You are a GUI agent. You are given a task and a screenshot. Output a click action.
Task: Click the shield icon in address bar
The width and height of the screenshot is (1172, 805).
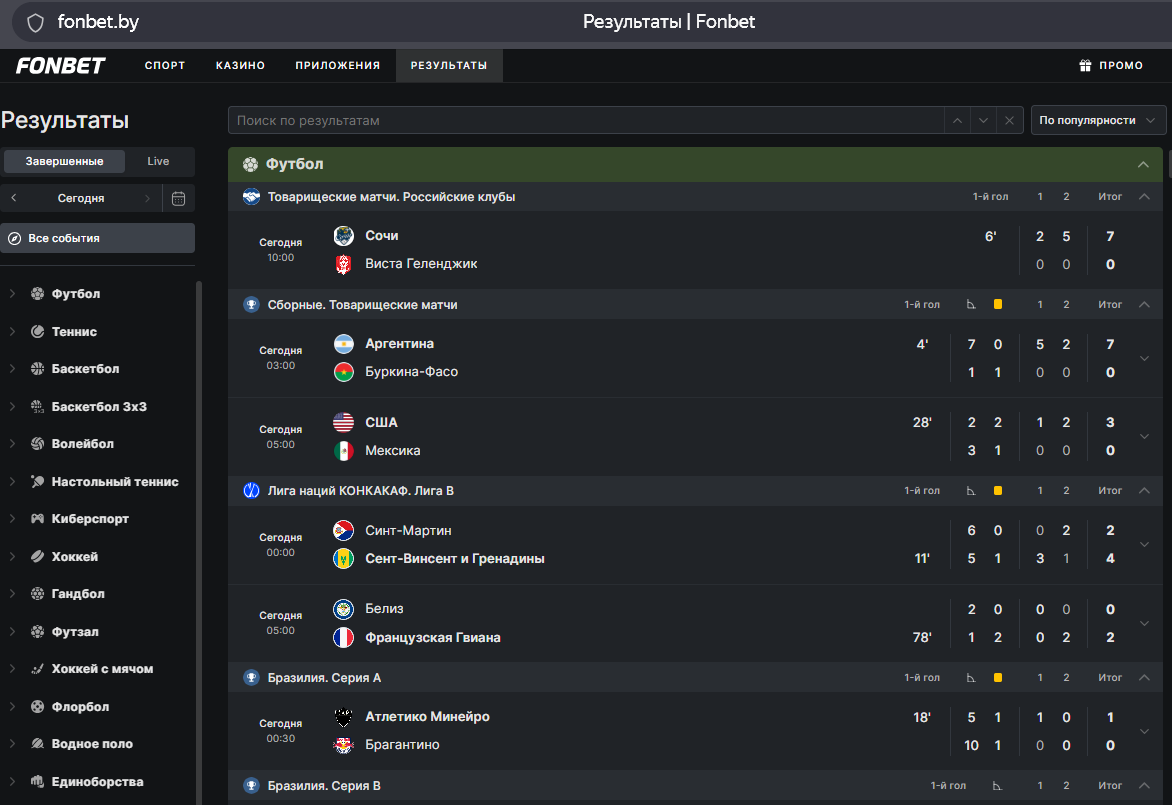pos(35,22)
